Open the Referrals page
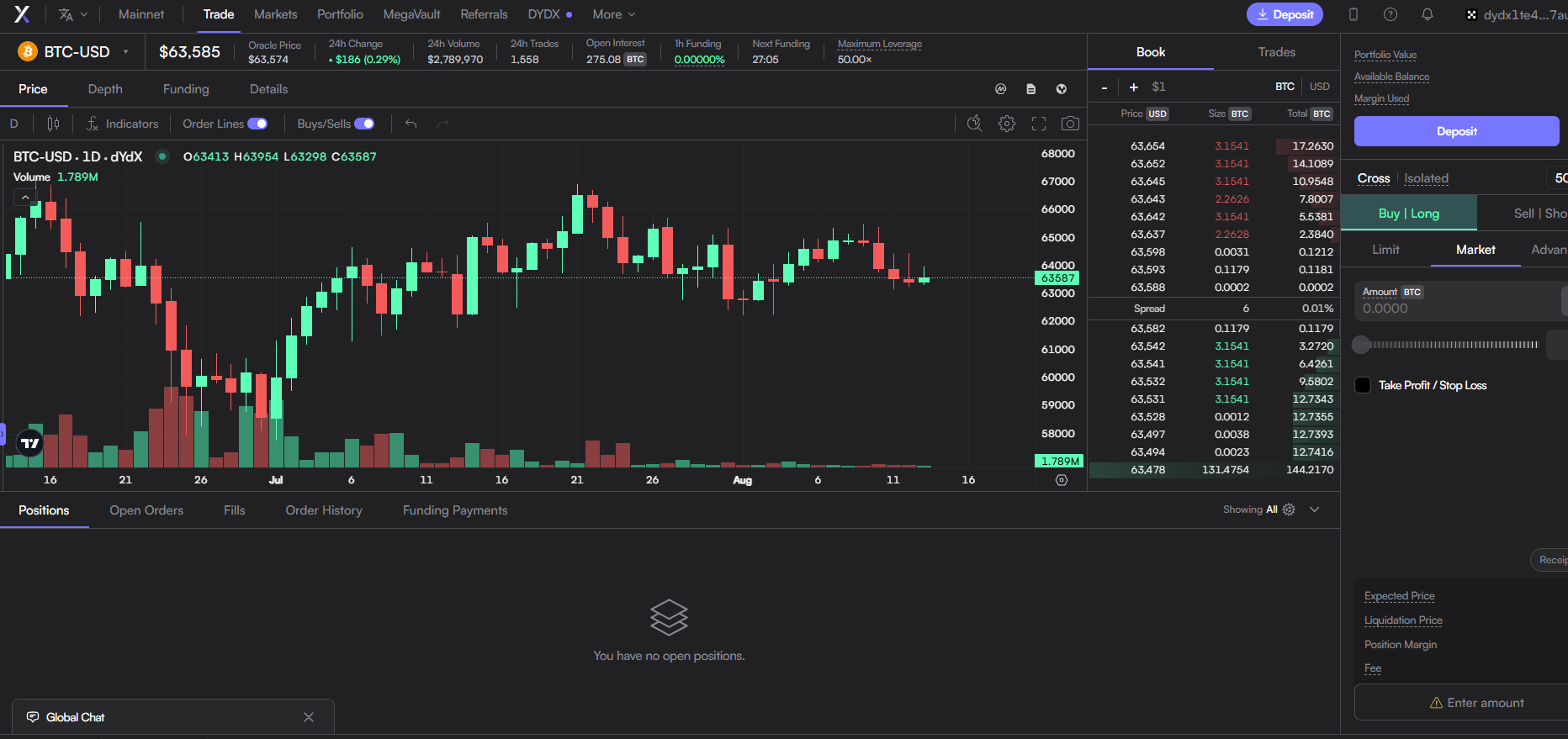The image size is (1568, 739). pos(485,14)
